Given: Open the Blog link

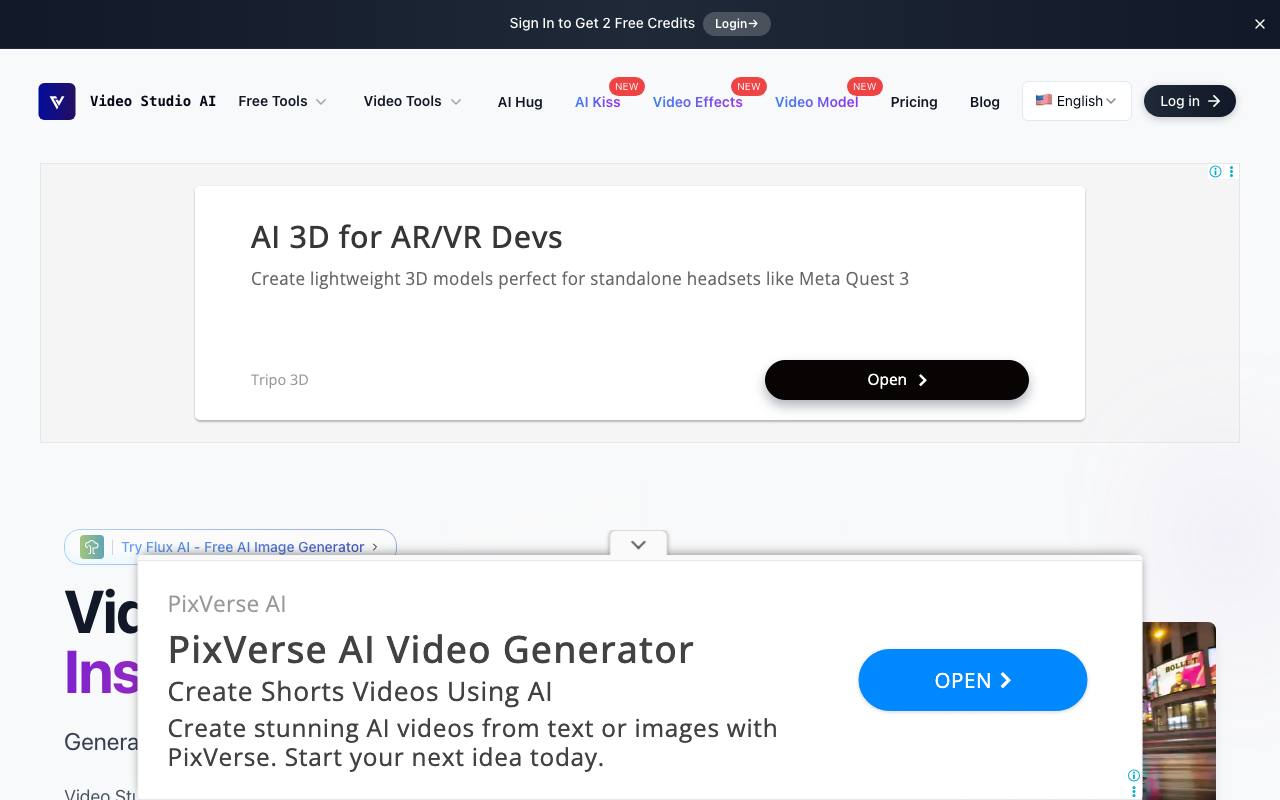Looking at the screenshot, I should pos(984,101).
